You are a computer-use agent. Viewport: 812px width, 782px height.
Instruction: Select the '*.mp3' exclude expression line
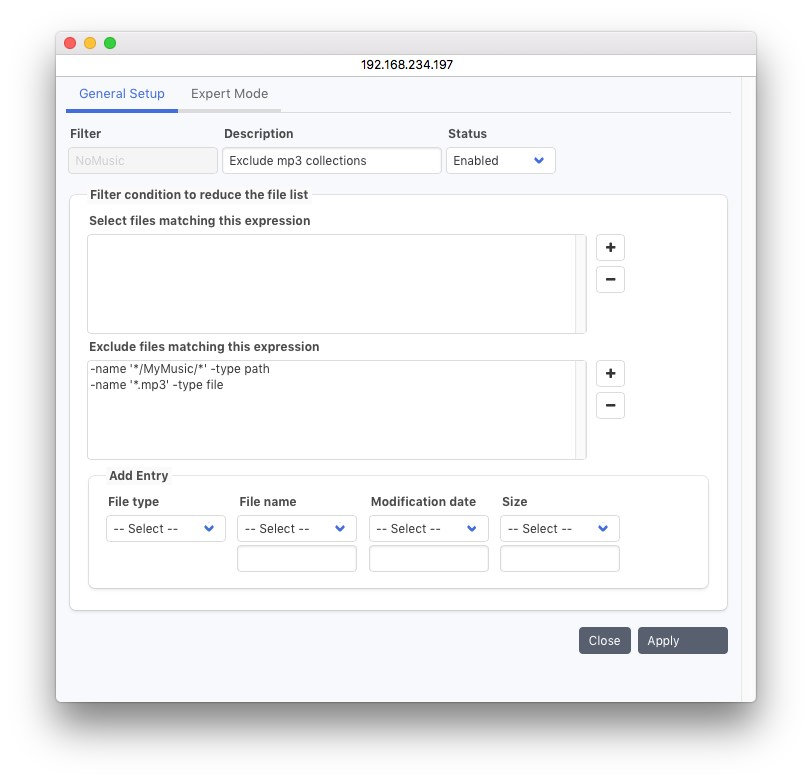[156, 385]
